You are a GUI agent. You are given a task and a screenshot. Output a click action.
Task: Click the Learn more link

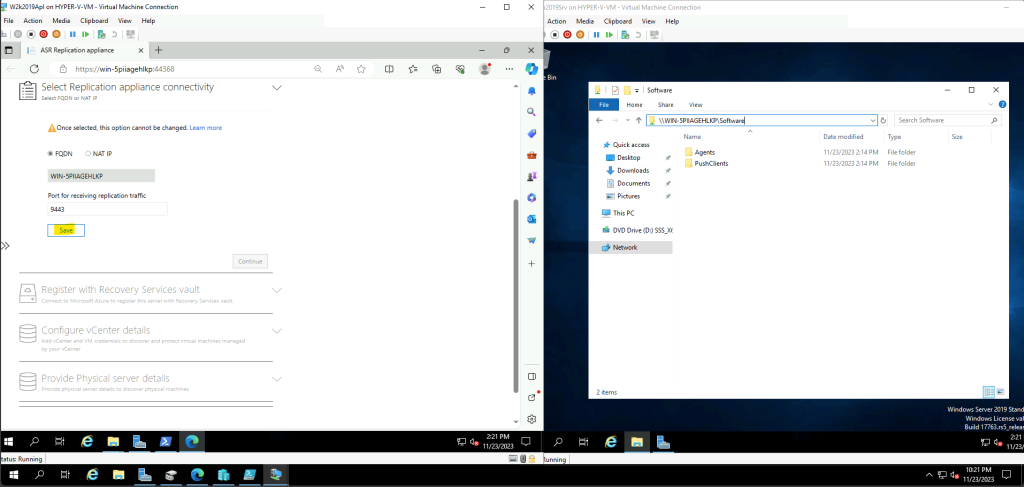coord(206,128)
